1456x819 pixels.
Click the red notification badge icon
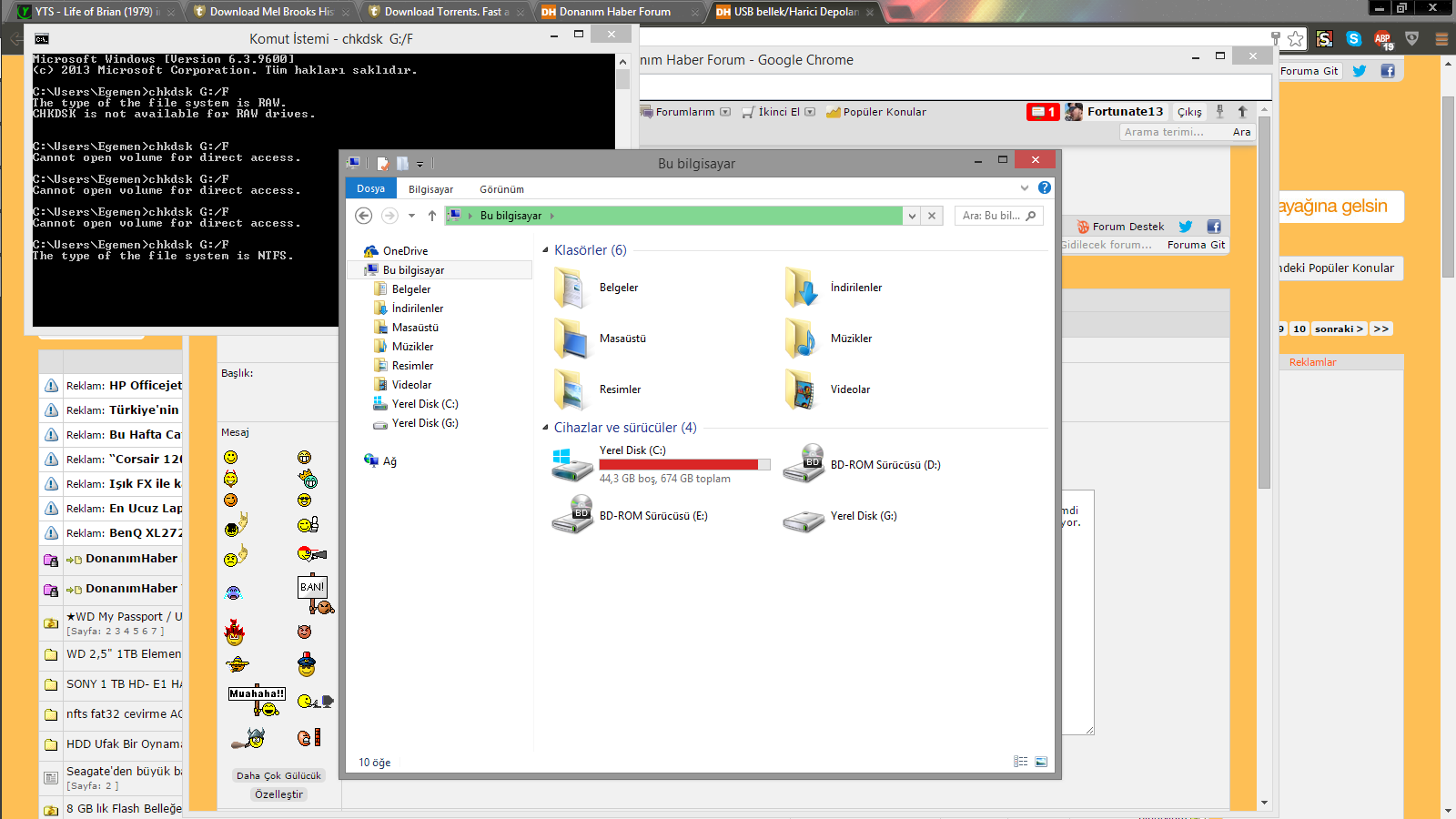pyautogui.click(x=1042, y=112)
